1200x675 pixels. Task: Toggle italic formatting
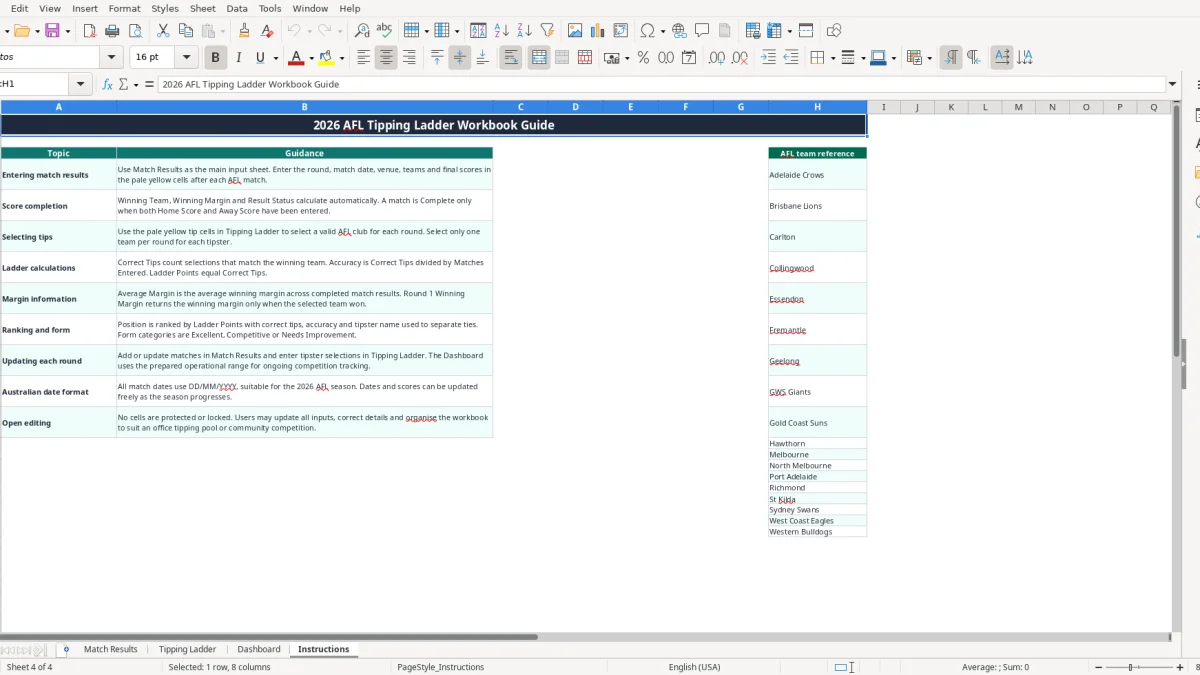[238, 58]
